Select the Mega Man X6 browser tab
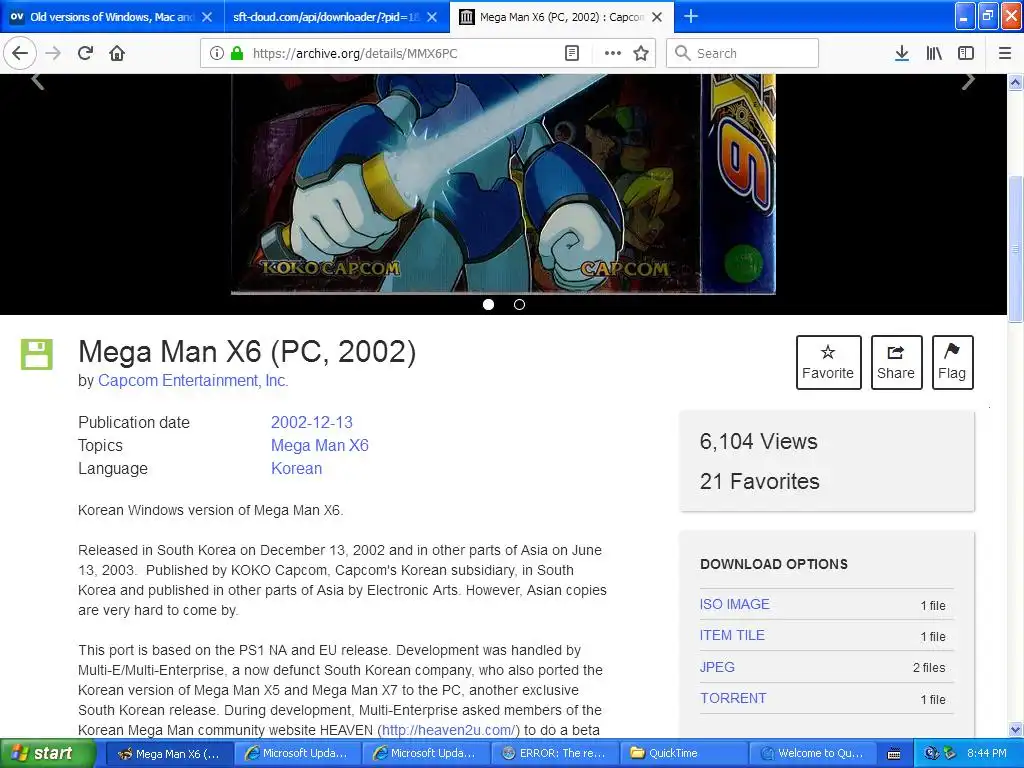This screenshot has height=768, width=1024. point(562,17)
